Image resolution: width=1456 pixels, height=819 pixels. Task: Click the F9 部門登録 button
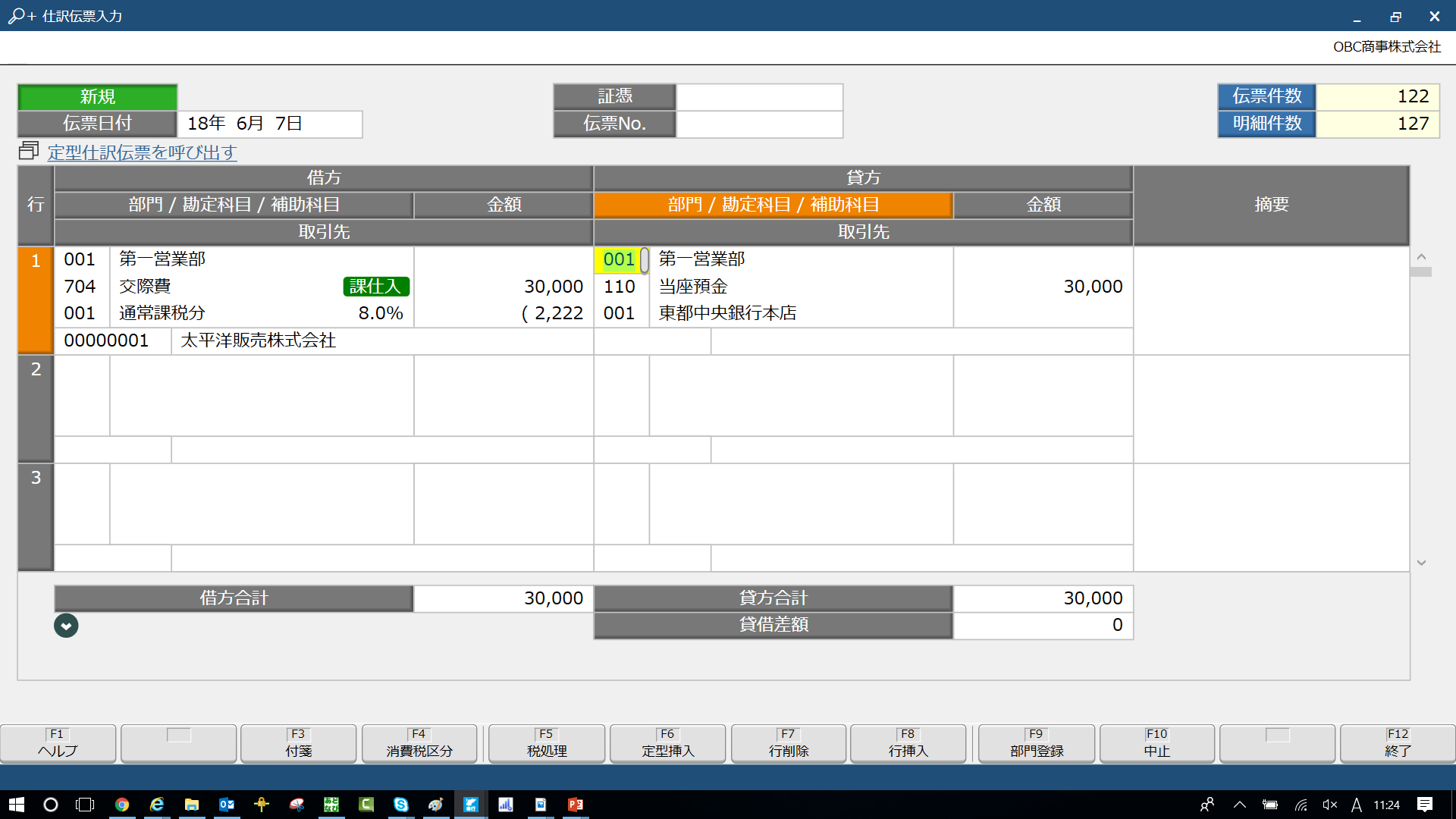(1037, 743)
